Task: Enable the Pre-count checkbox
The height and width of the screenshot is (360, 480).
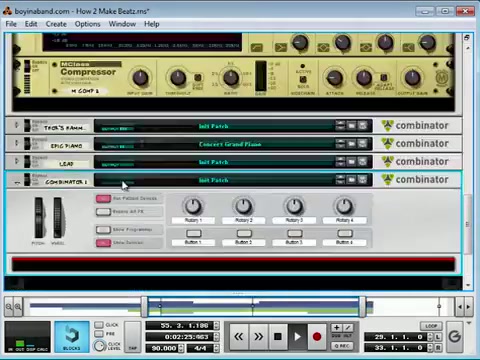Action: click(99, 333)
